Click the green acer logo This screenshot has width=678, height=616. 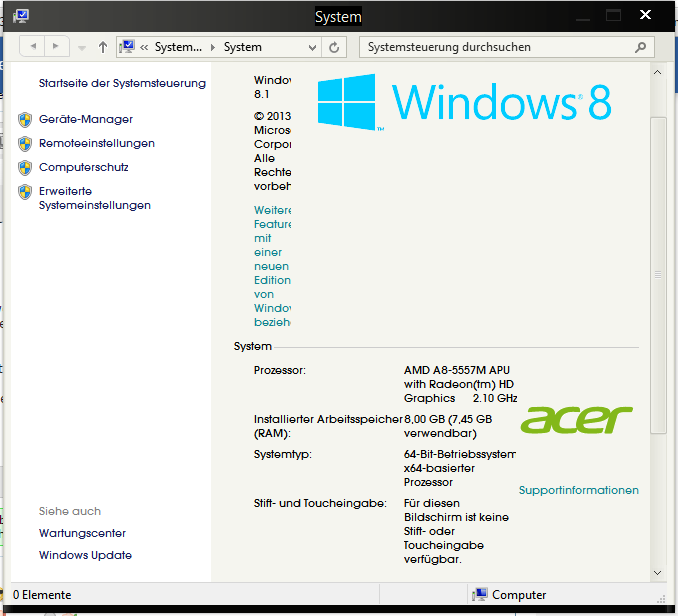click(x=576, y=419)
